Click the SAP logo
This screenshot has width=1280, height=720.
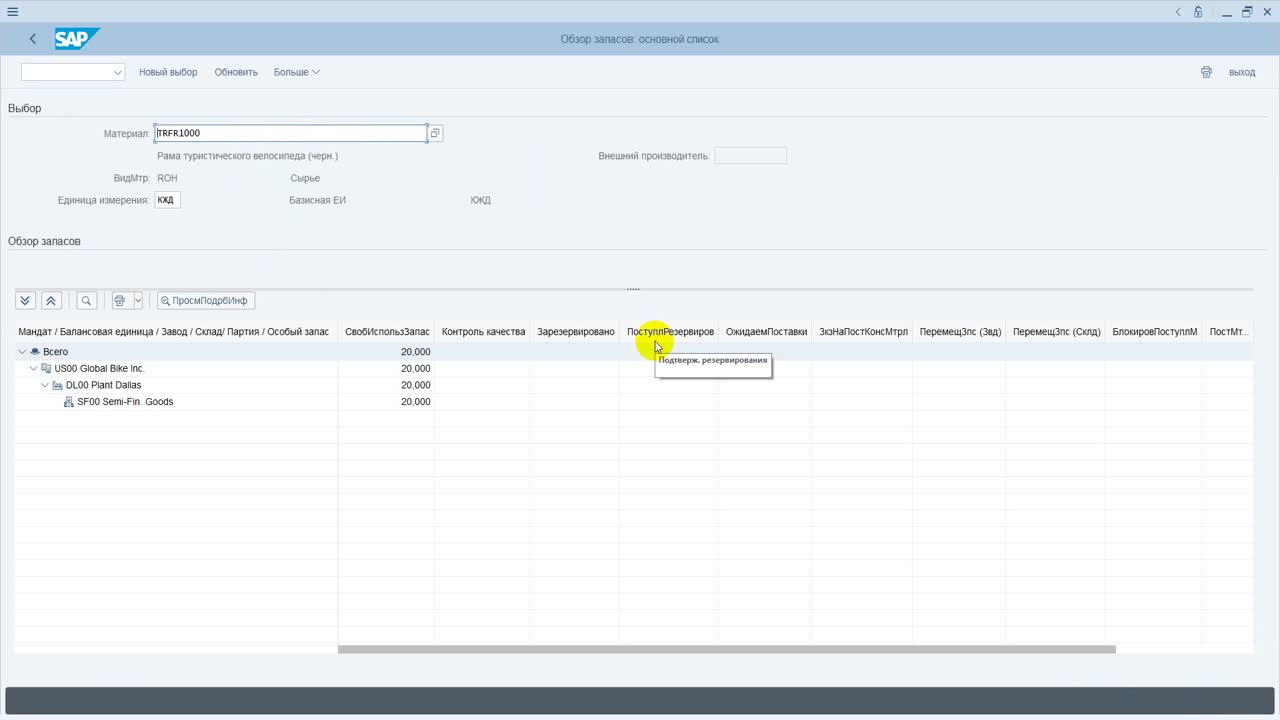point(77,39)
